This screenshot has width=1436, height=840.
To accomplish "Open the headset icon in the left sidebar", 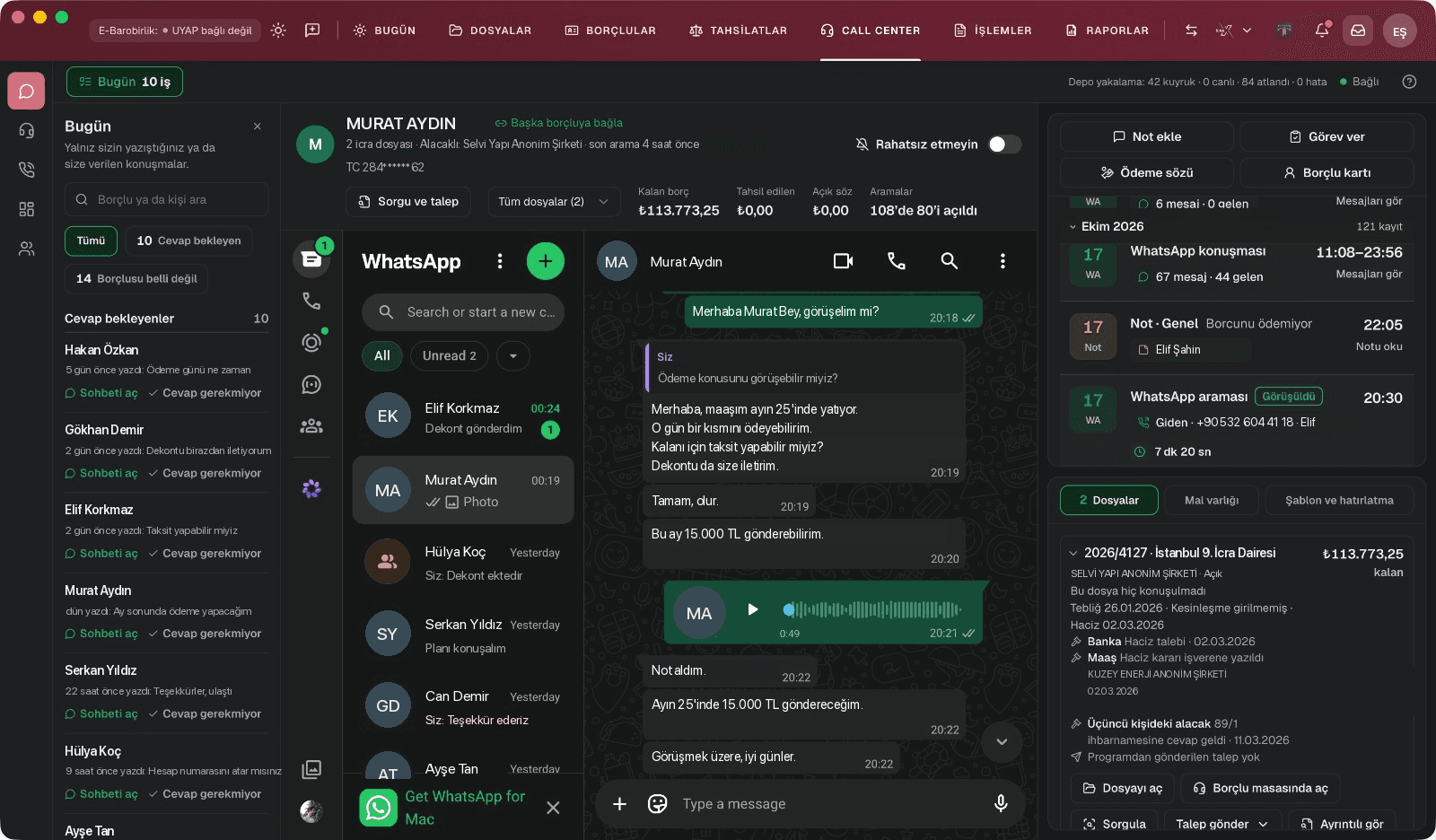I will click(27, 130).
